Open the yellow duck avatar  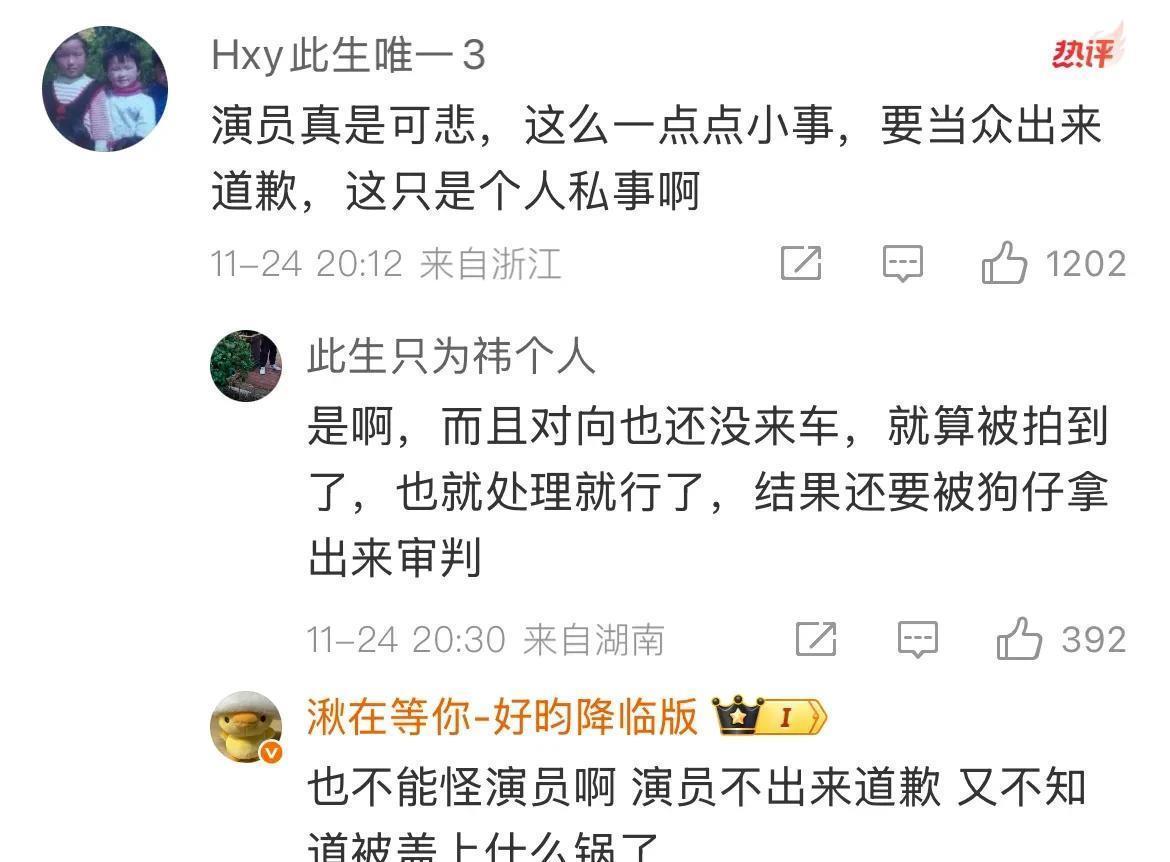[x=246, y=727]
